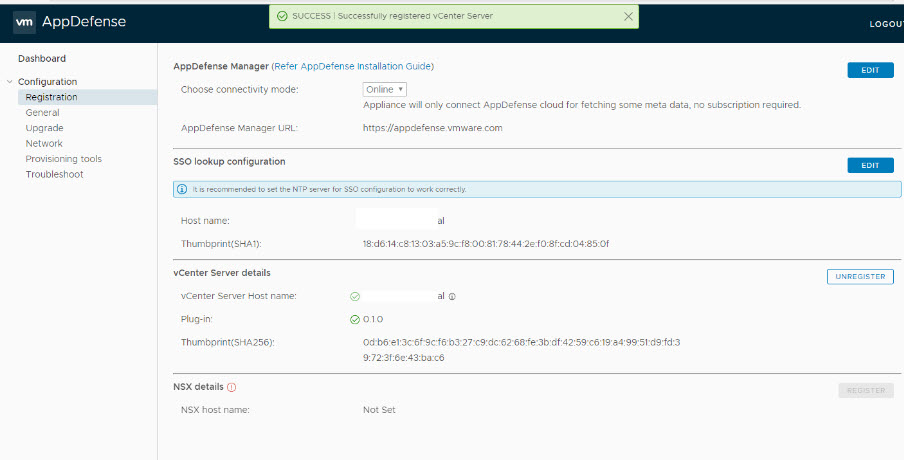Open the Troubleshoot page
Image resolution: width=904 pixels, height=460 pixels.
[54, 174]
